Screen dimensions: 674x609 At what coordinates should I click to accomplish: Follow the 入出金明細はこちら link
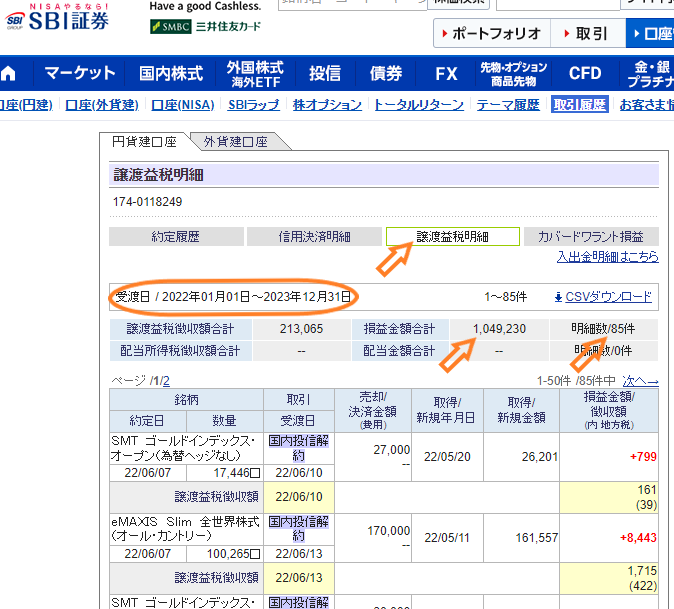pos(607,257)
